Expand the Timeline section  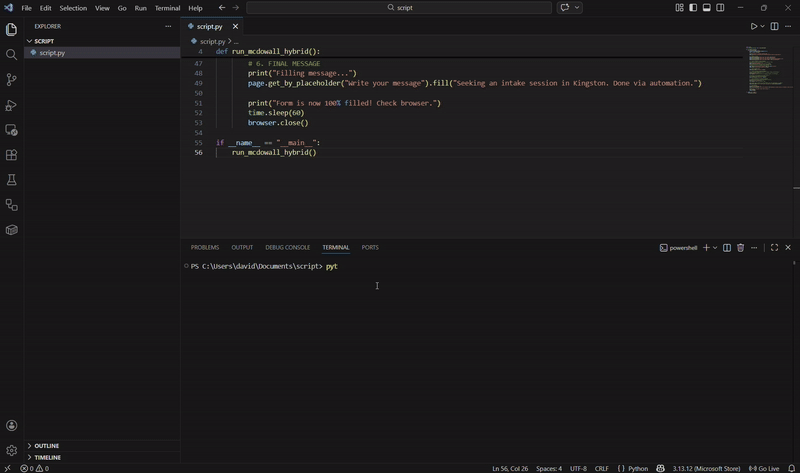47,457
